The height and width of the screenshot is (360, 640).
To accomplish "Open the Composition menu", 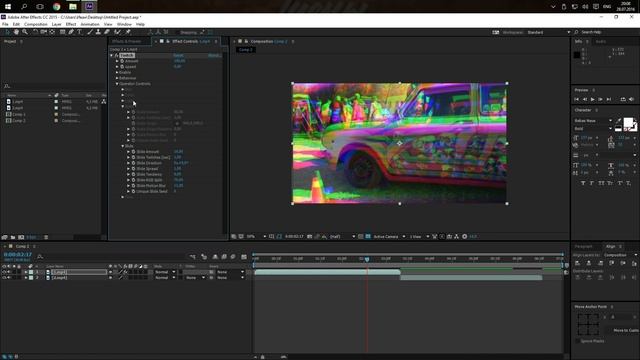I will (x=36, y=24).
